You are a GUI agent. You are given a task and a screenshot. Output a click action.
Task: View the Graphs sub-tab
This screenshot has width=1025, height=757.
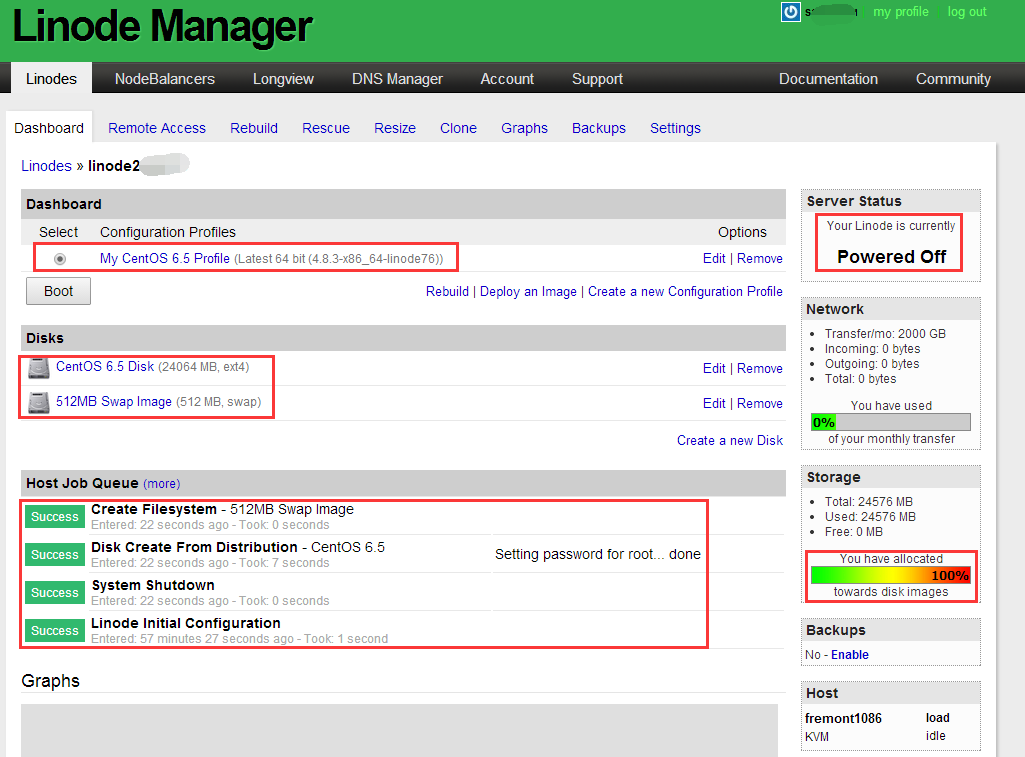click(x=524, y=128)
